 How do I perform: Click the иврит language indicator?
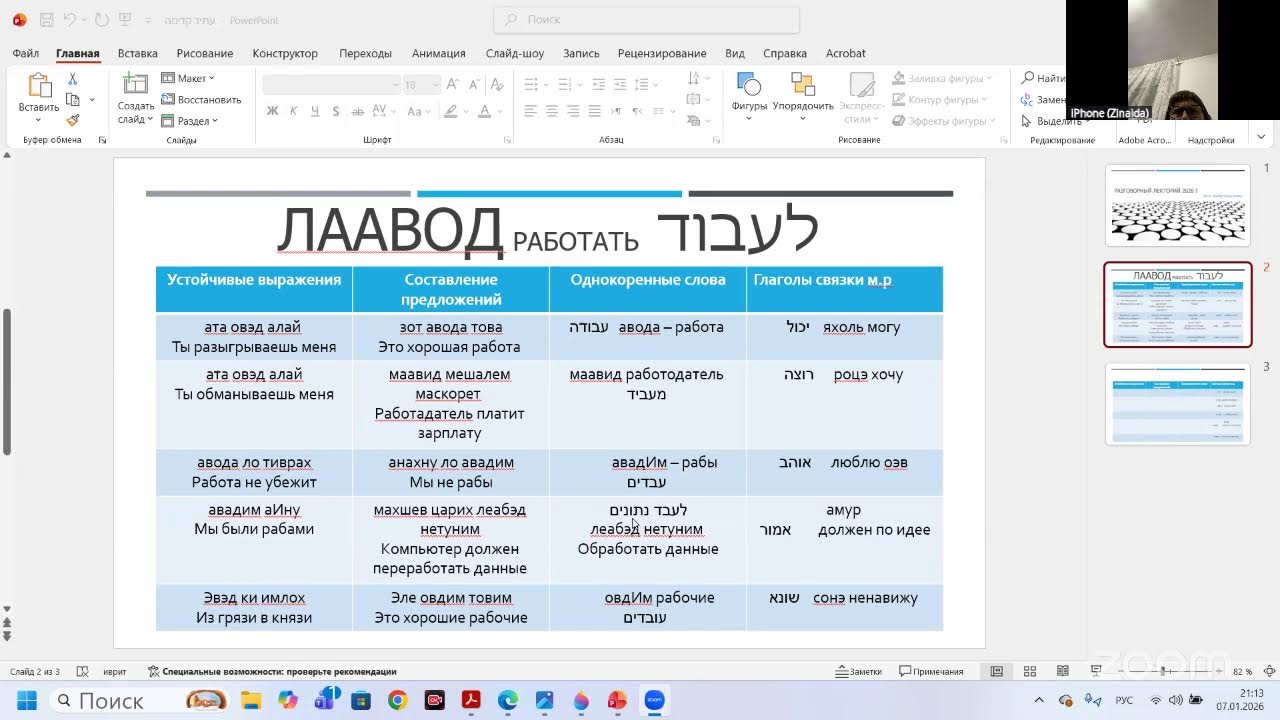point(114,671)
